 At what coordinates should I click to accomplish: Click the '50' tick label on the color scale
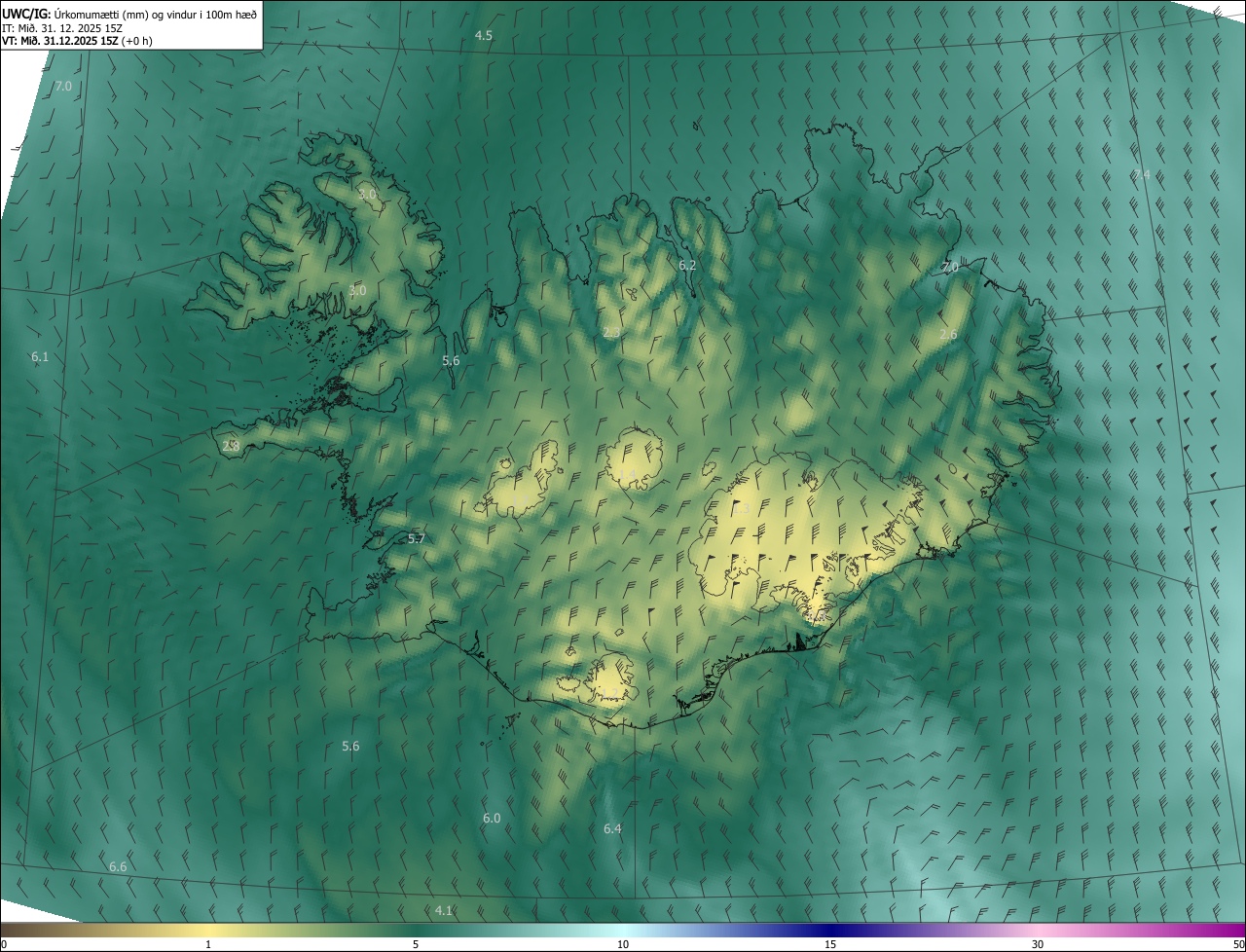coord(1238,945)
